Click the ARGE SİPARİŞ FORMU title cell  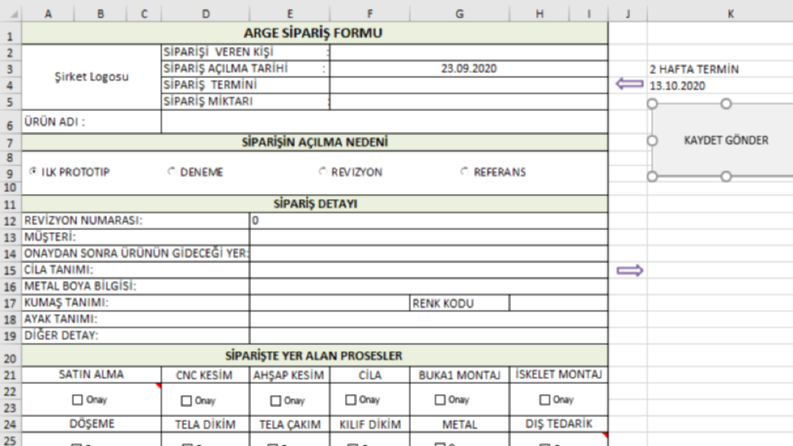coord(315,33)
